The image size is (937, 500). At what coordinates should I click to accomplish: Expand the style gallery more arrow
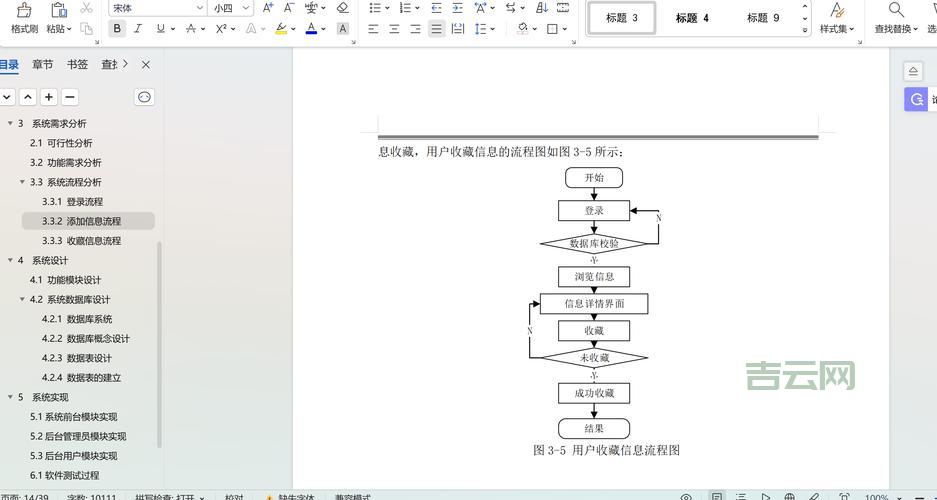click(805, 30)
